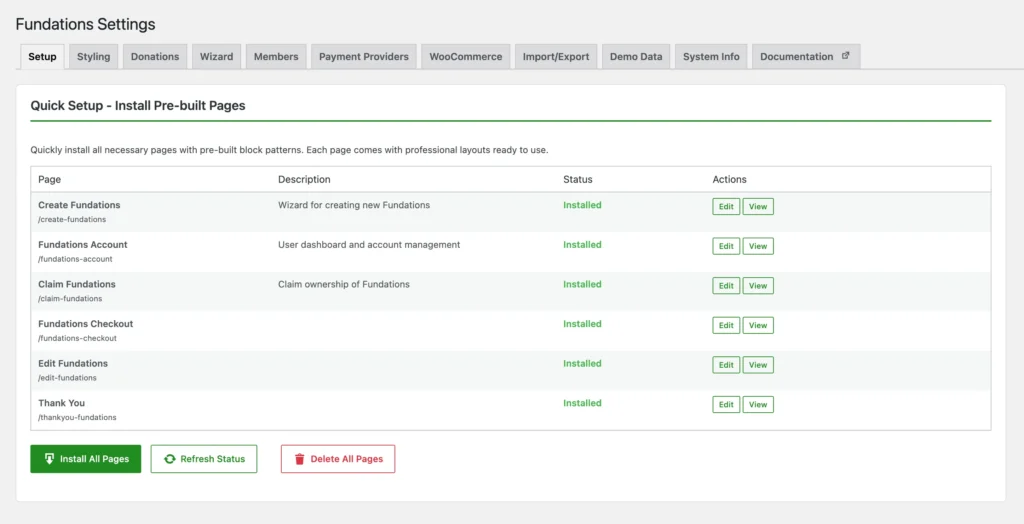View the Create Fundations page
1024x524 pixels.
point(758,206)
